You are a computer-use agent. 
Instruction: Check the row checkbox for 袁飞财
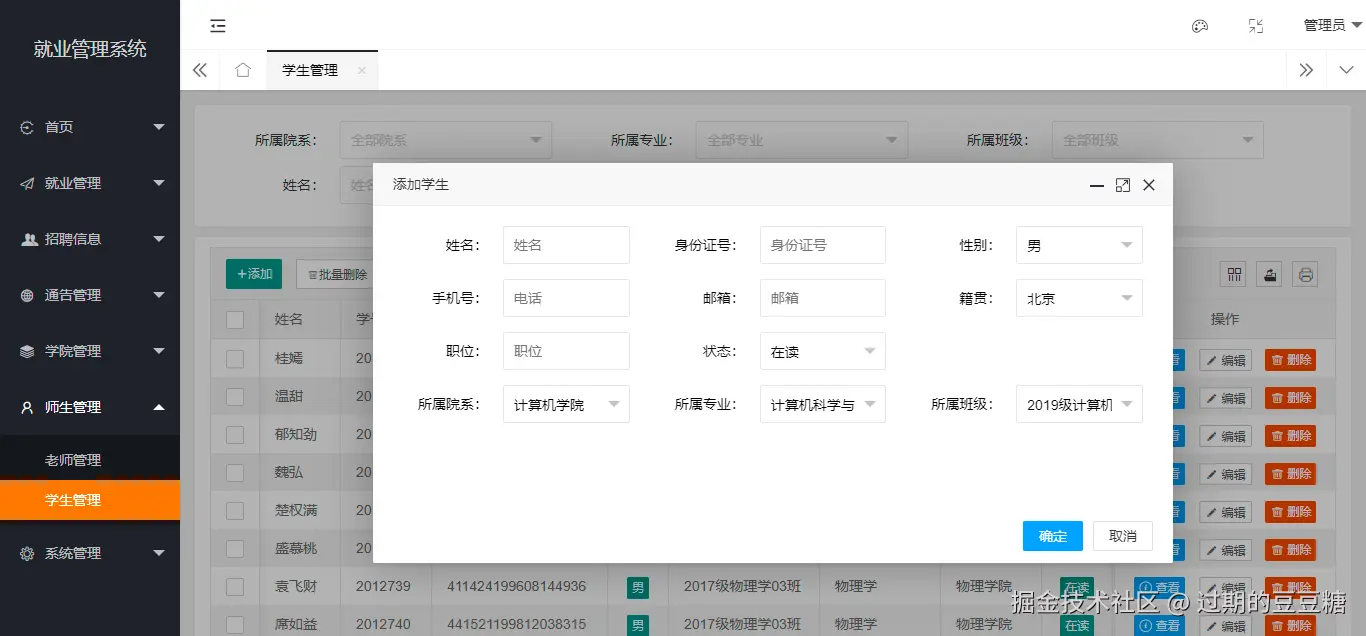click(235, 586)
